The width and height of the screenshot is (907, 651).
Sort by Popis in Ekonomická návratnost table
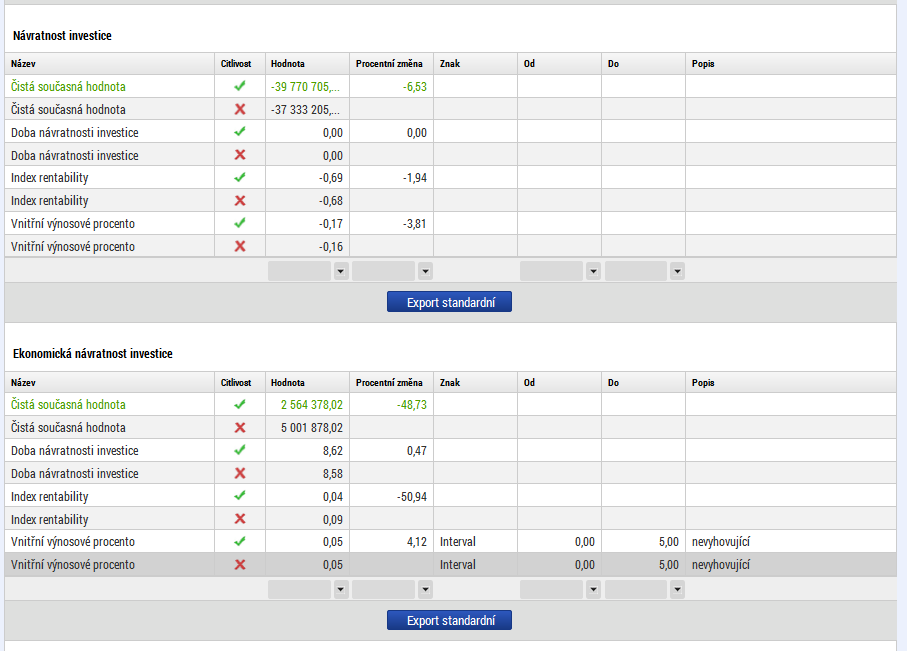click(x=703, y=382)
